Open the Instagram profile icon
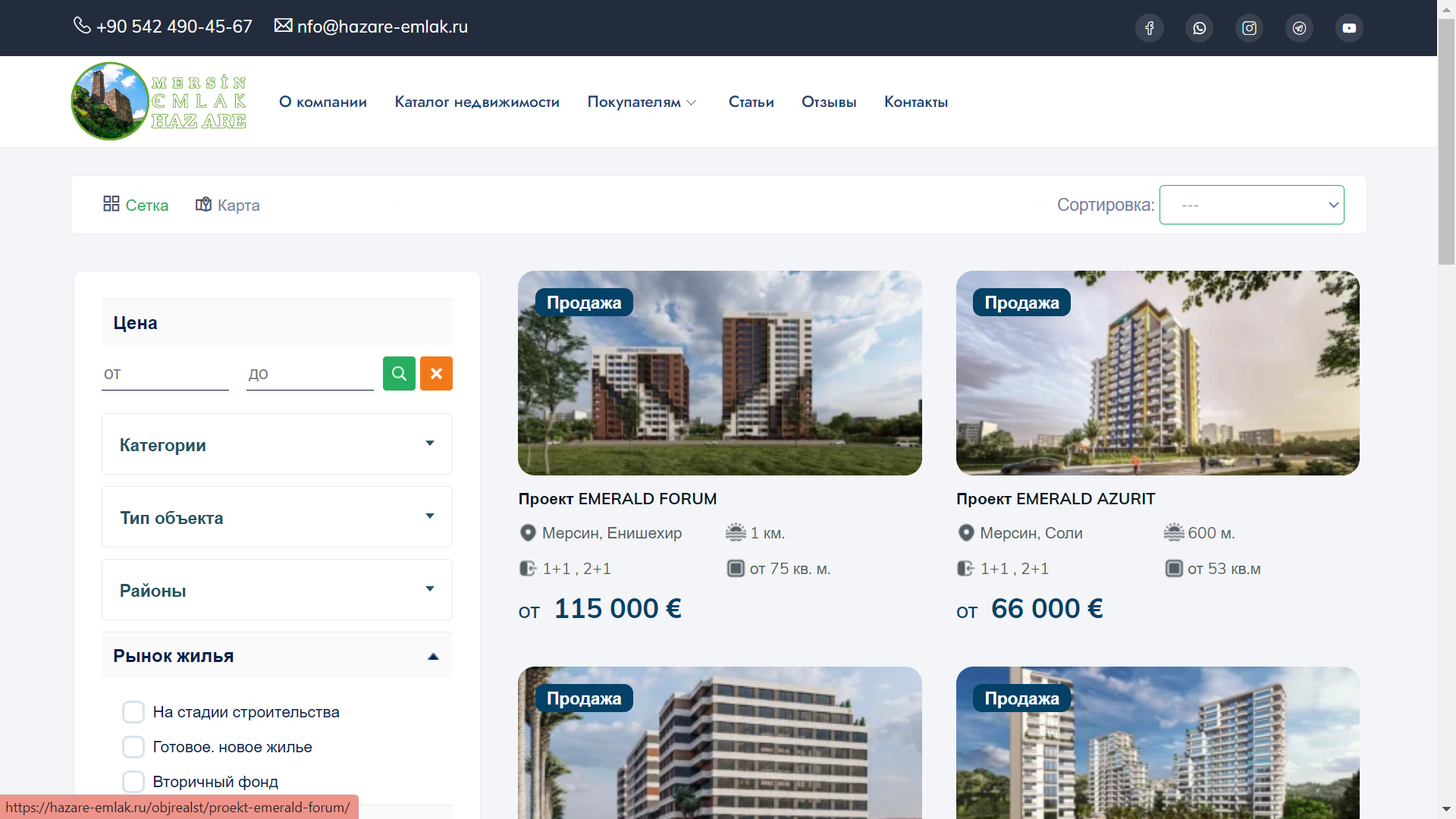1456x819 pixels. point(1249,28)
